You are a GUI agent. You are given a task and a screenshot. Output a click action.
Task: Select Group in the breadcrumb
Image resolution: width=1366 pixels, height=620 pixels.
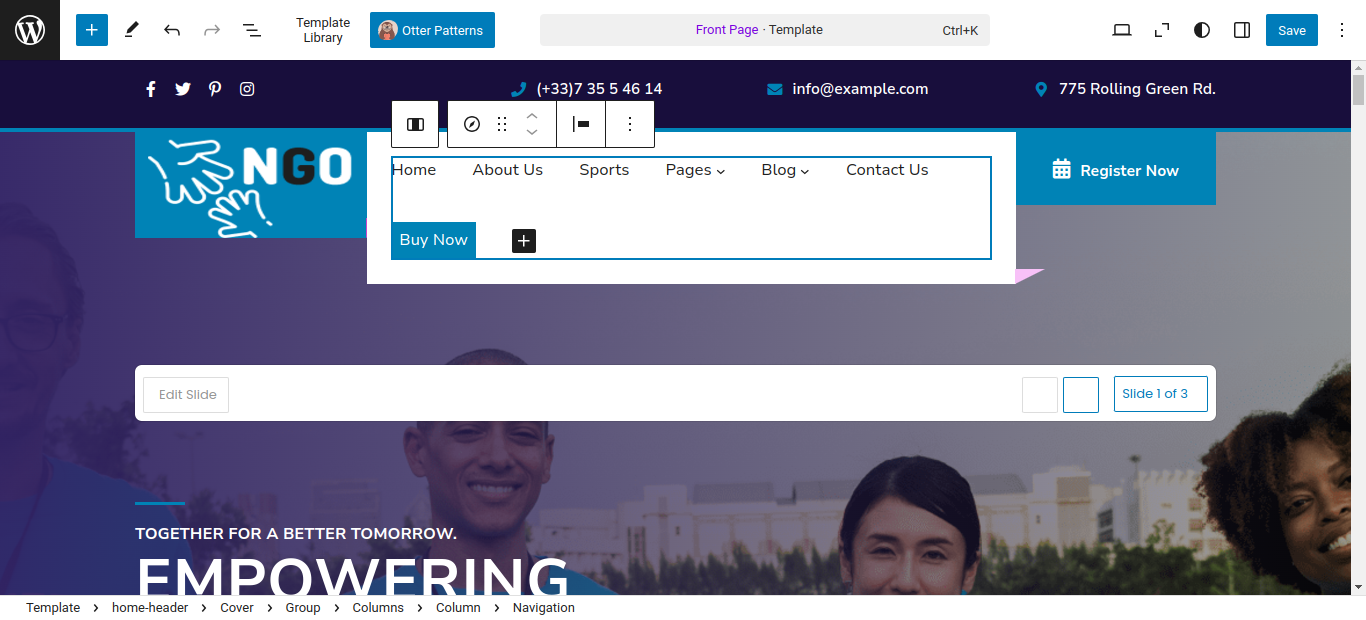click(303, 608)
